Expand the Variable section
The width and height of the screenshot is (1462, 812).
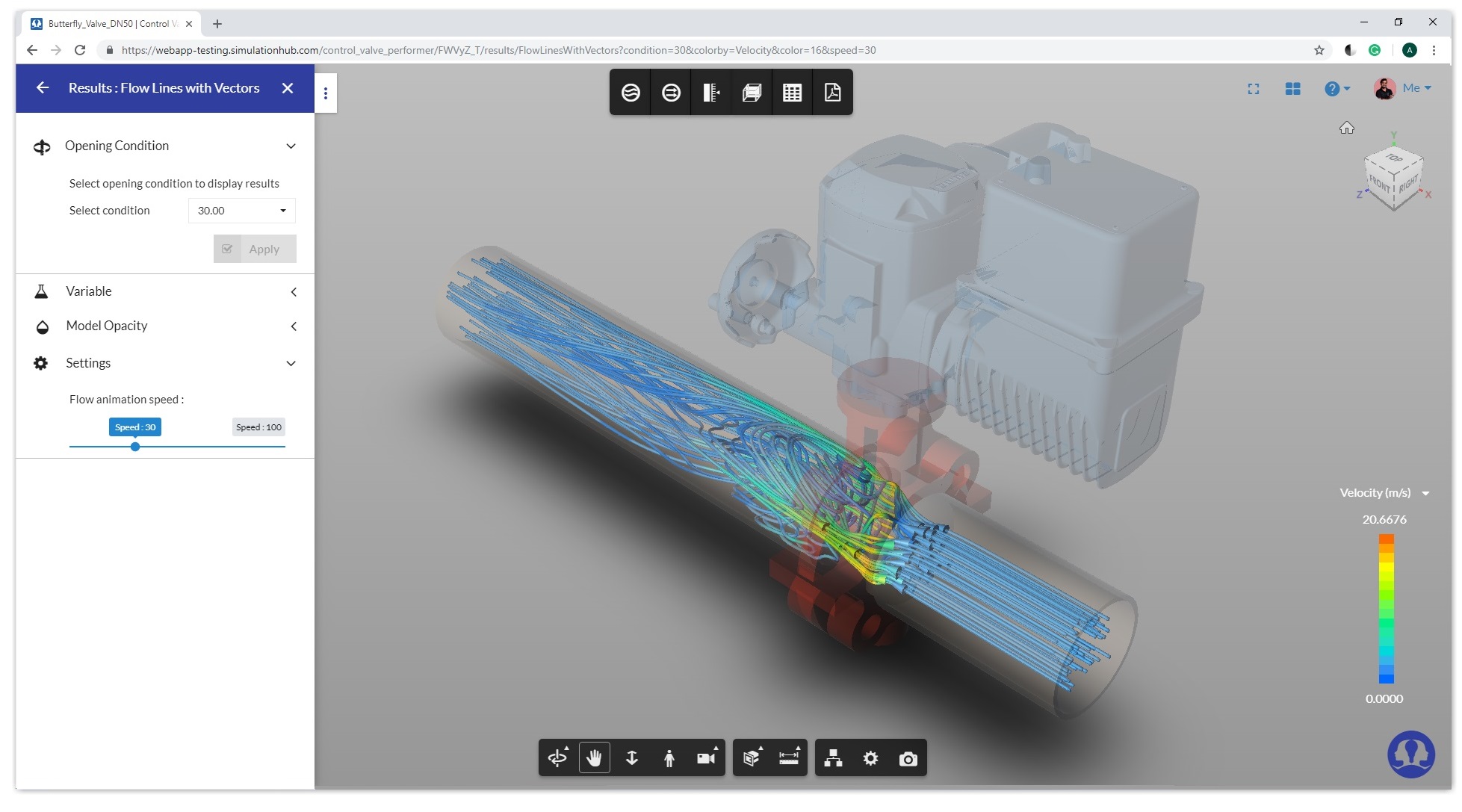294,291
